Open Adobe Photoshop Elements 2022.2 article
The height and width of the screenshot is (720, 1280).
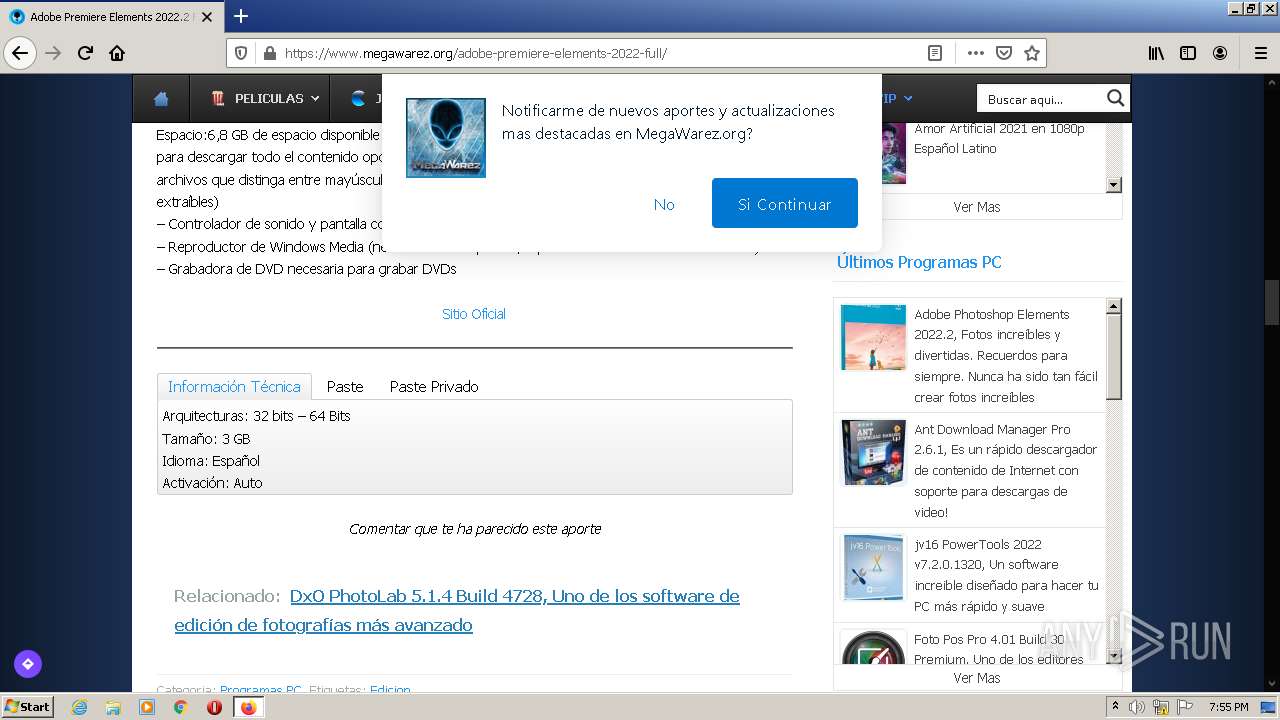pyautogui.click(x=1006, y=355)
